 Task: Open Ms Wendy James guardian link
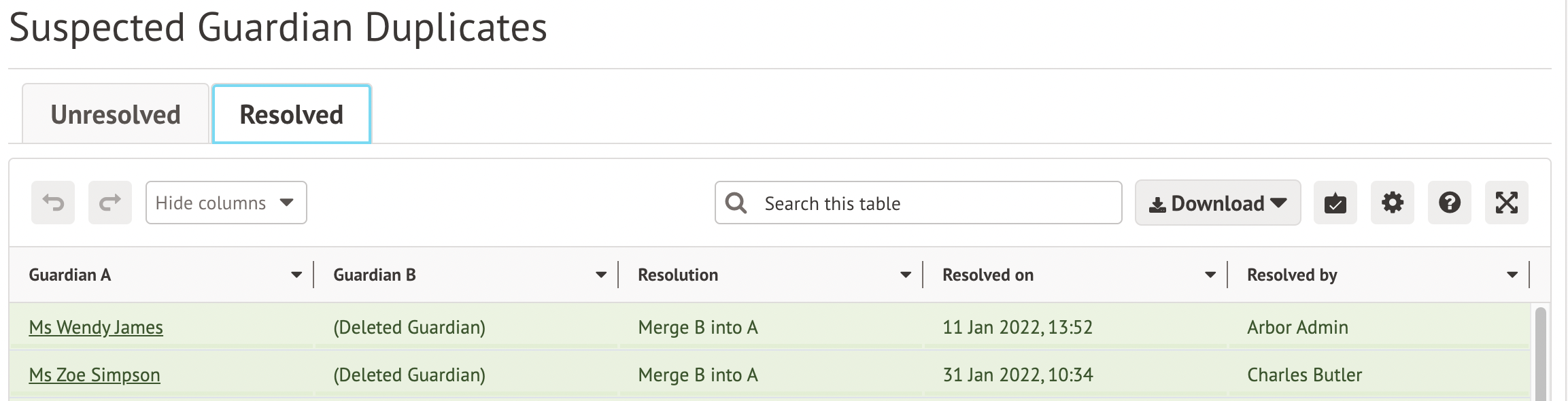[x=96, y=328]
